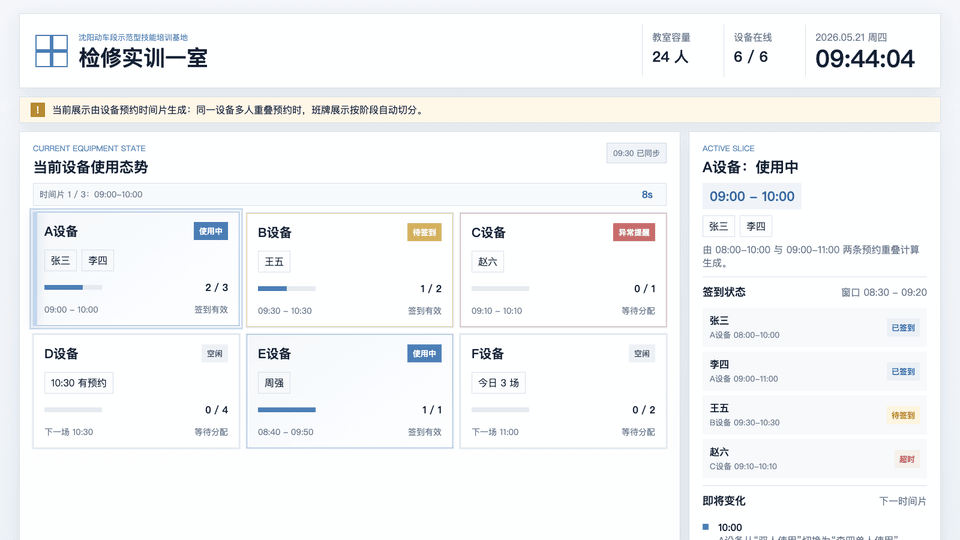
Task: Click the training room grid logo icon
Action: coord(51,51)
